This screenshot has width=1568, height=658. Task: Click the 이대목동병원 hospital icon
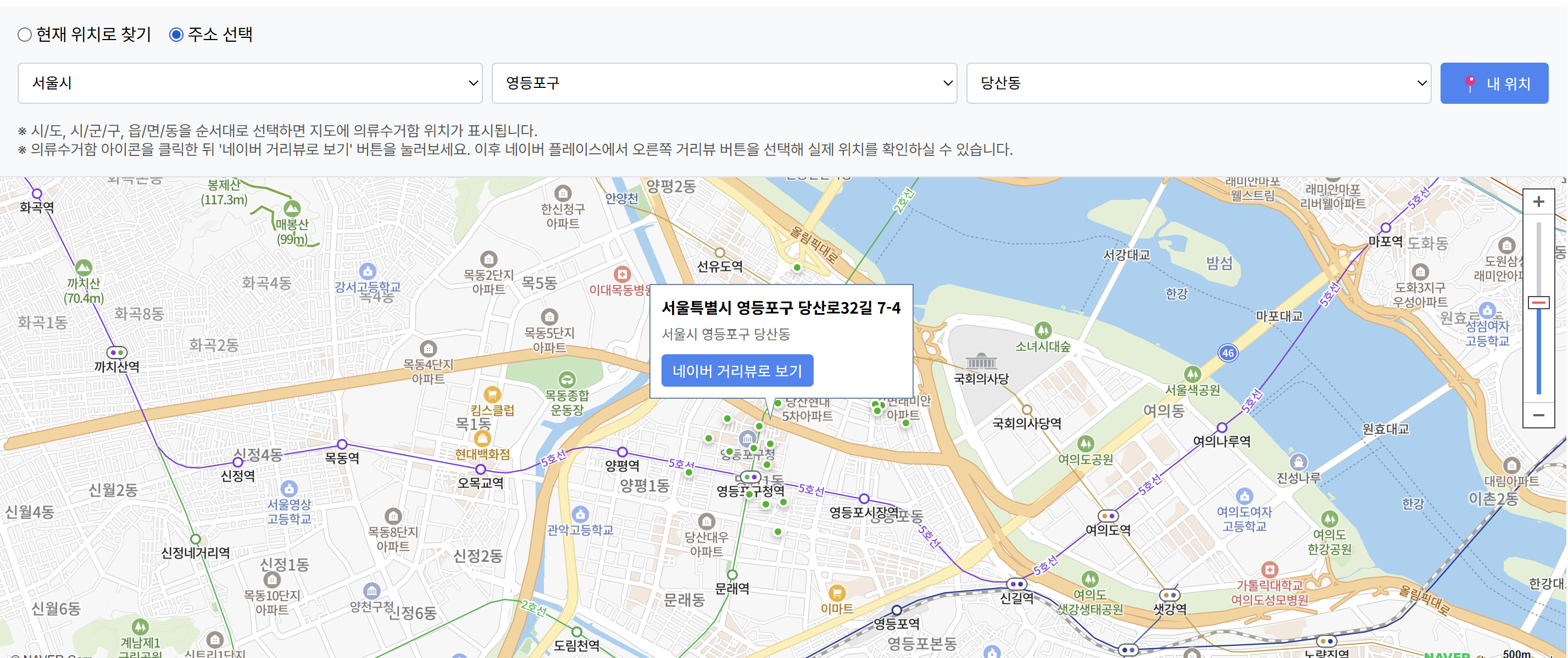(x=621, y=274)
